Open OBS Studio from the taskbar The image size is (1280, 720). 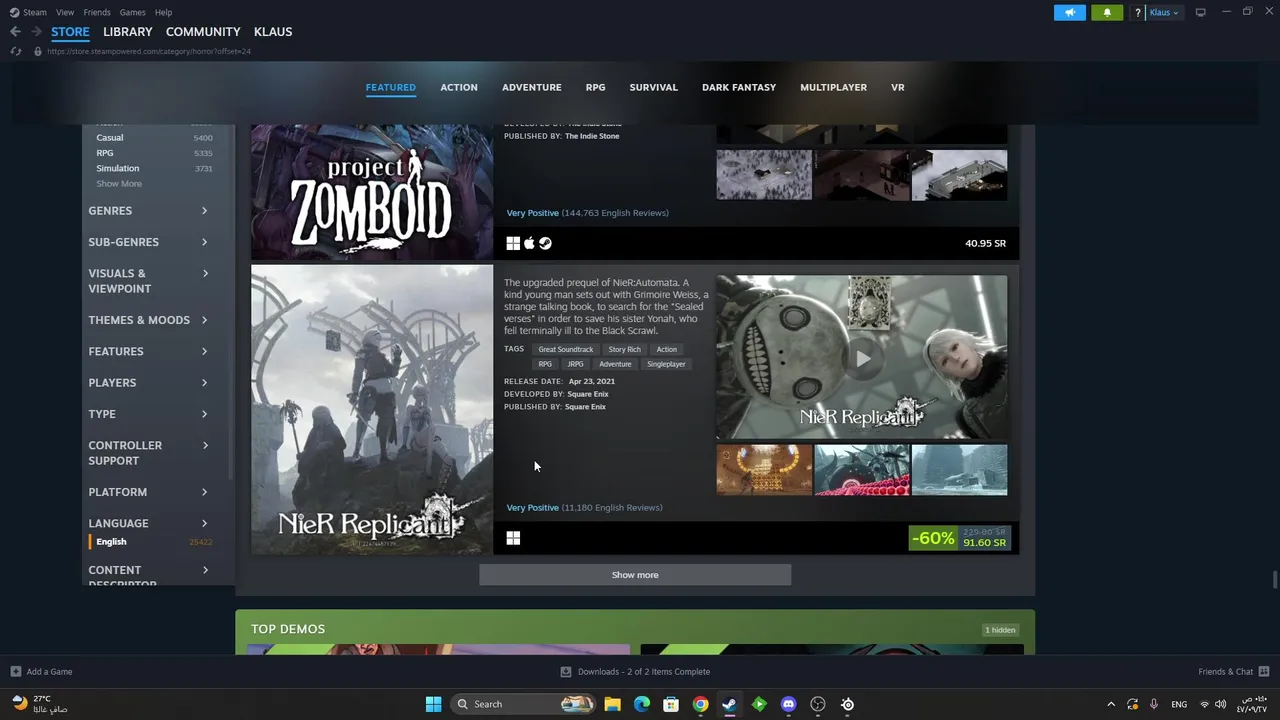[x=818, y=704]
